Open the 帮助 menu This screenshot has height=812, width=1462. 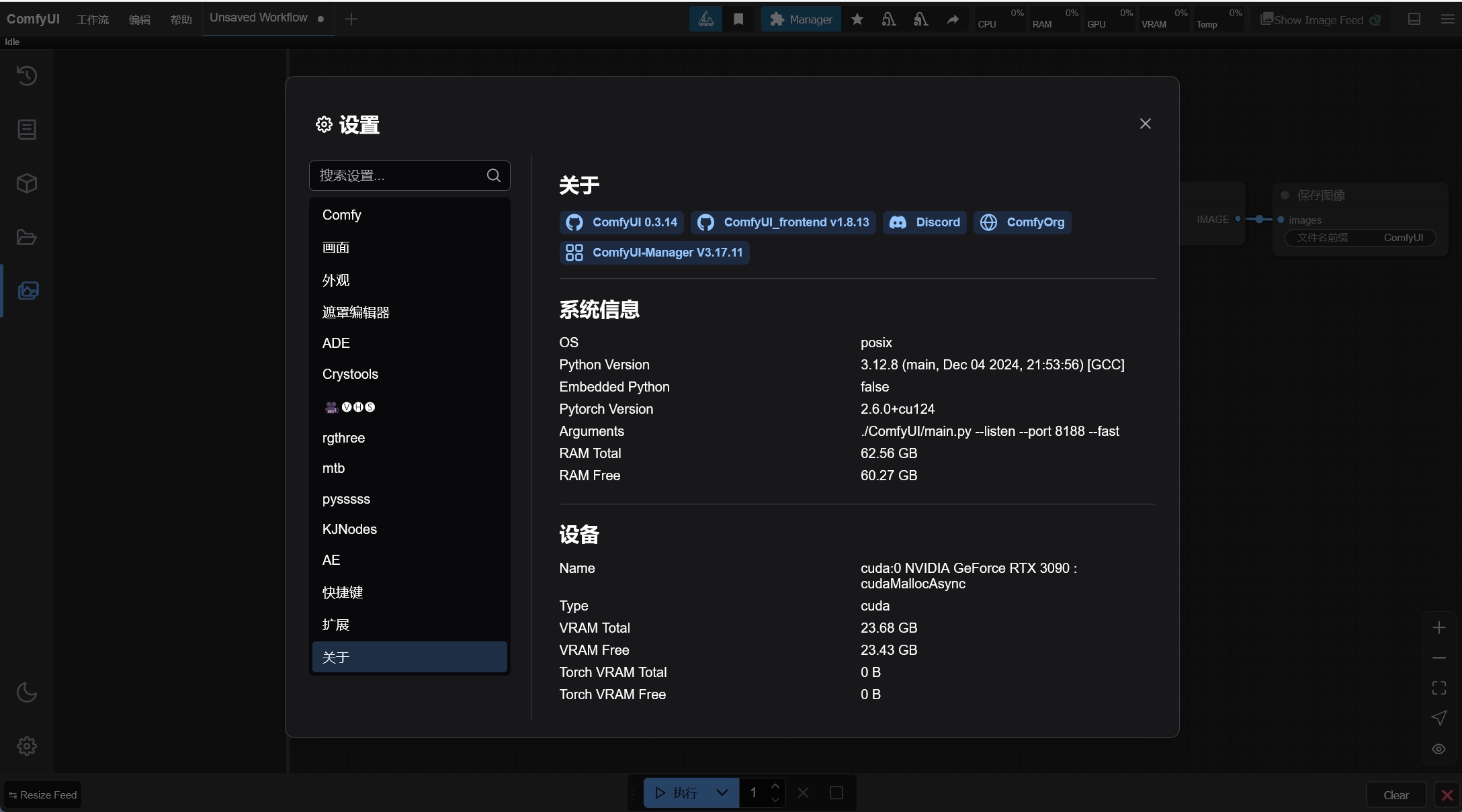tap(181, 19)
